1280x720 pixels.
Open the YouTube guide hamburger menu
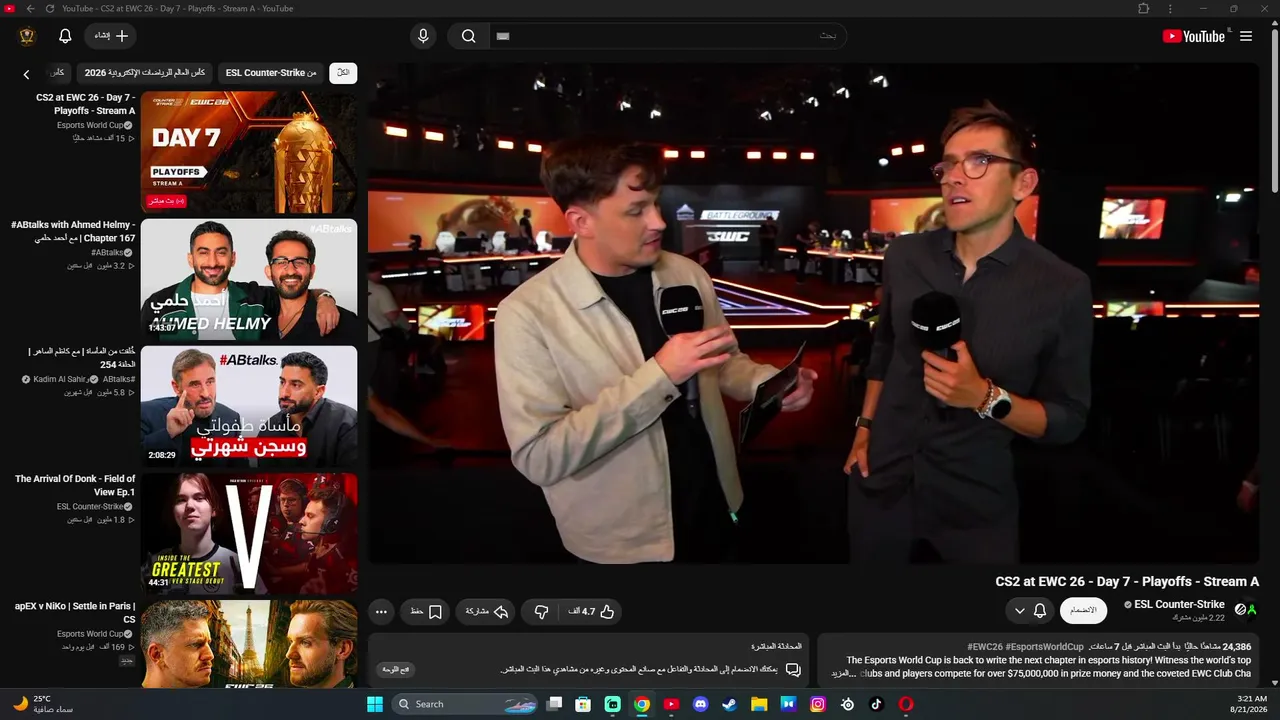click(1246, 36)
